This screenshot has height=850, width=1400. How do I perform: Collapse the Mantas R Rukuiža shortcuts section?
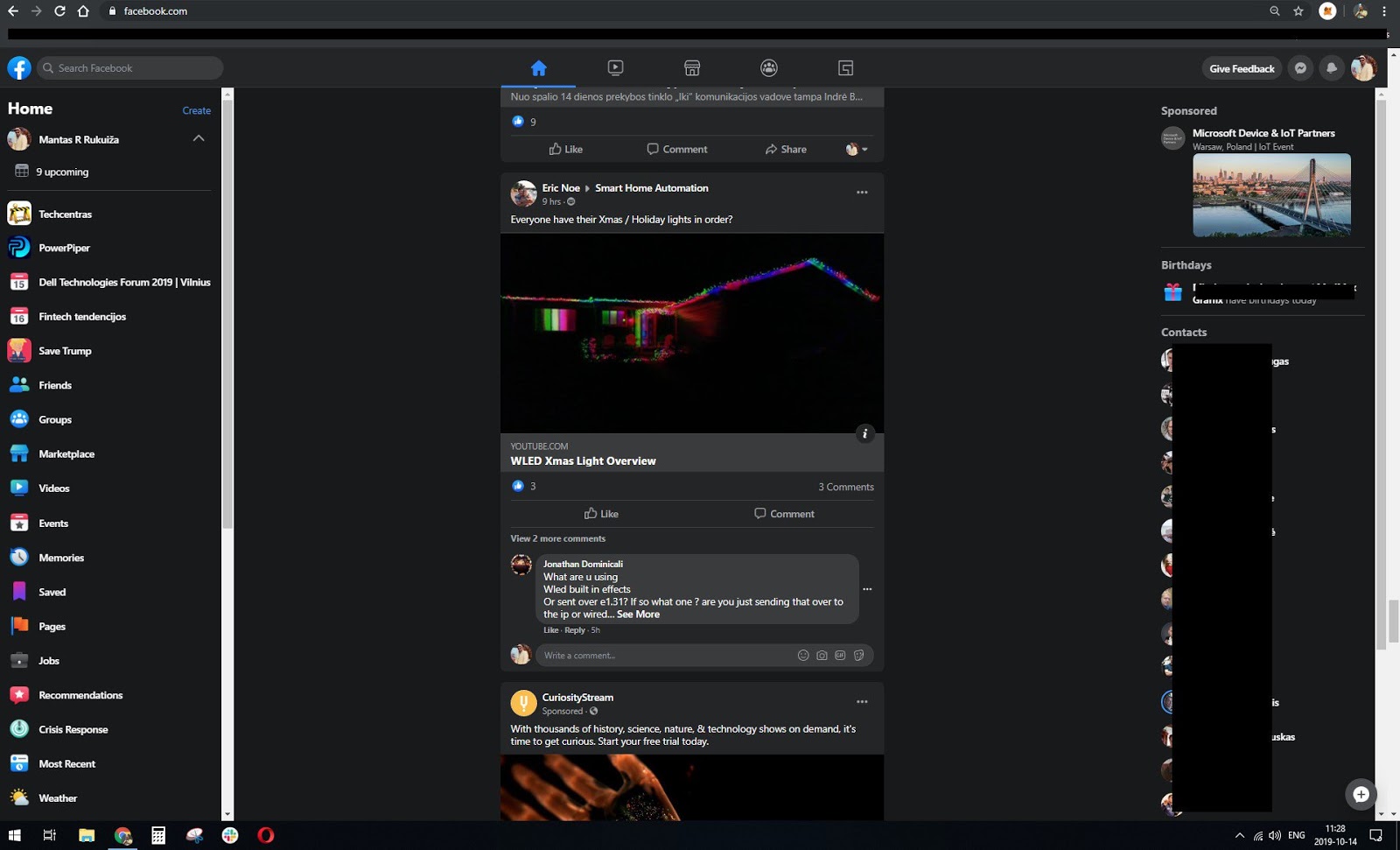tap(199, 138)
